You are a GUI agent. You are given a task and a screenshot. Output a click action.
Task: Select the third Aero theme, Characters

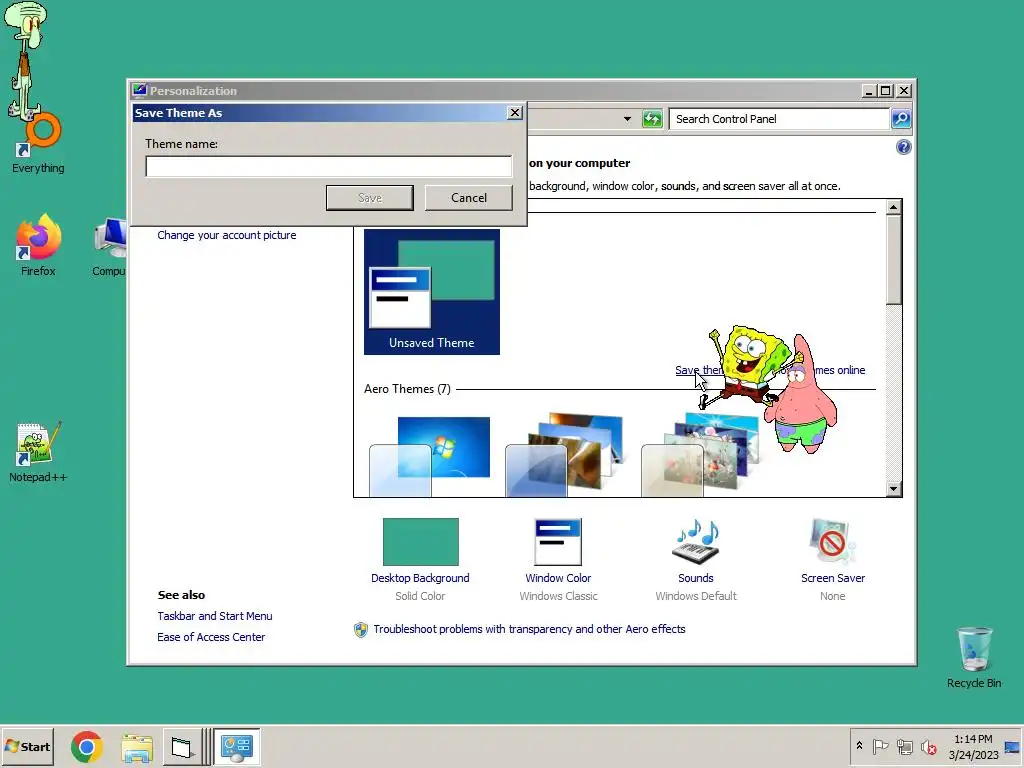[700, 455]
